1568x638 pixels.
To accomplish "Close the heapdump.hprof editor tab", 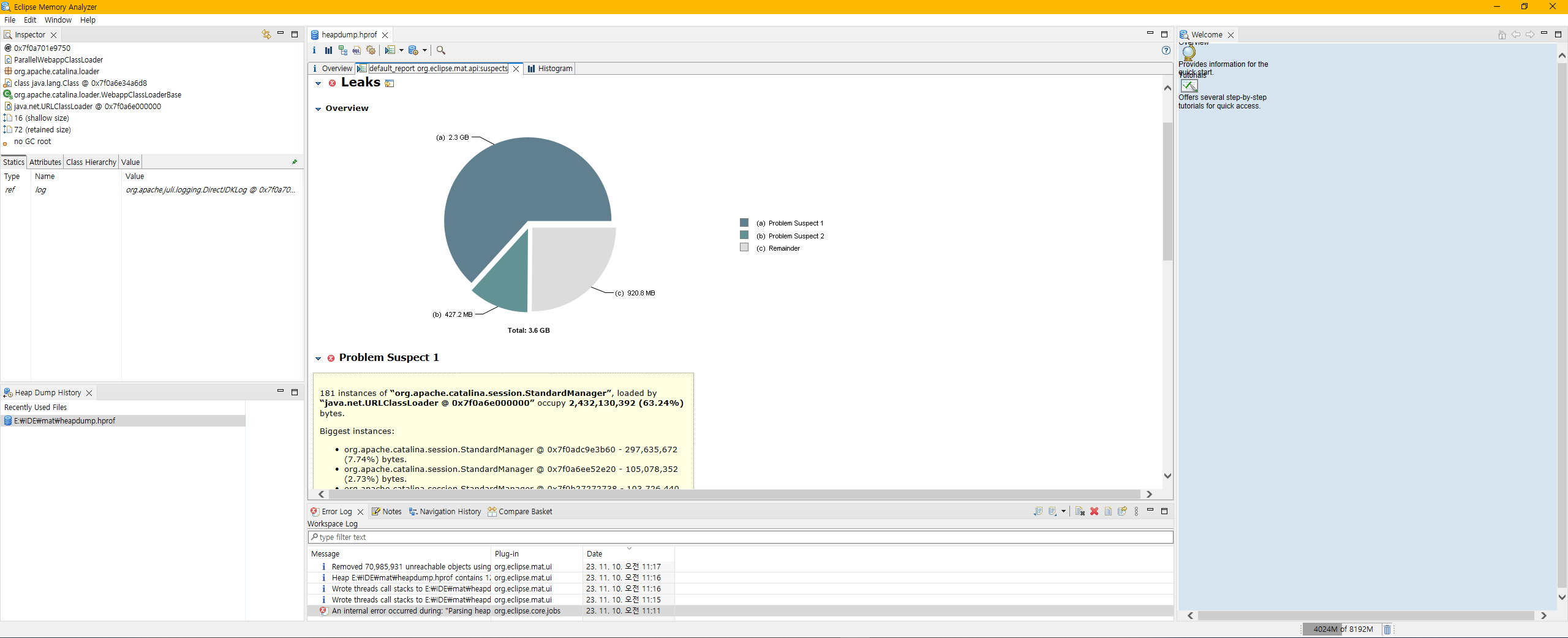I will (x=385, y=35).
